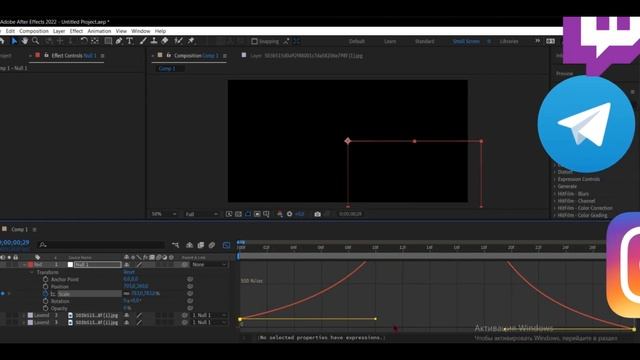Select the Puppet Pin tool
This screenshot has height=360, width=640.
tap(191, 41)
